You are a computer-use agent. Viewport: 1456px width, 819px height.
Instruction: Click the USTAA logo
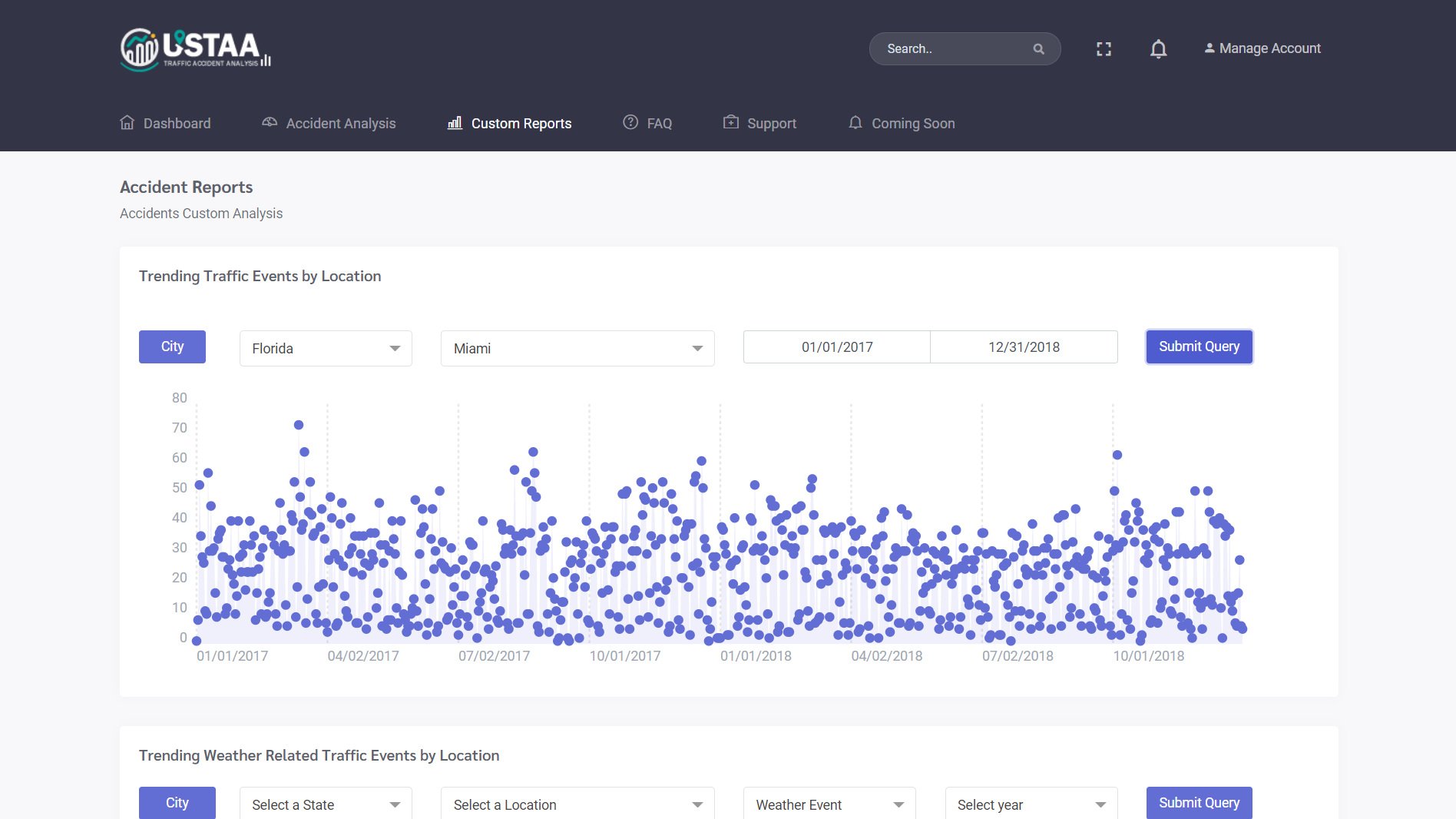click(195, 49)
